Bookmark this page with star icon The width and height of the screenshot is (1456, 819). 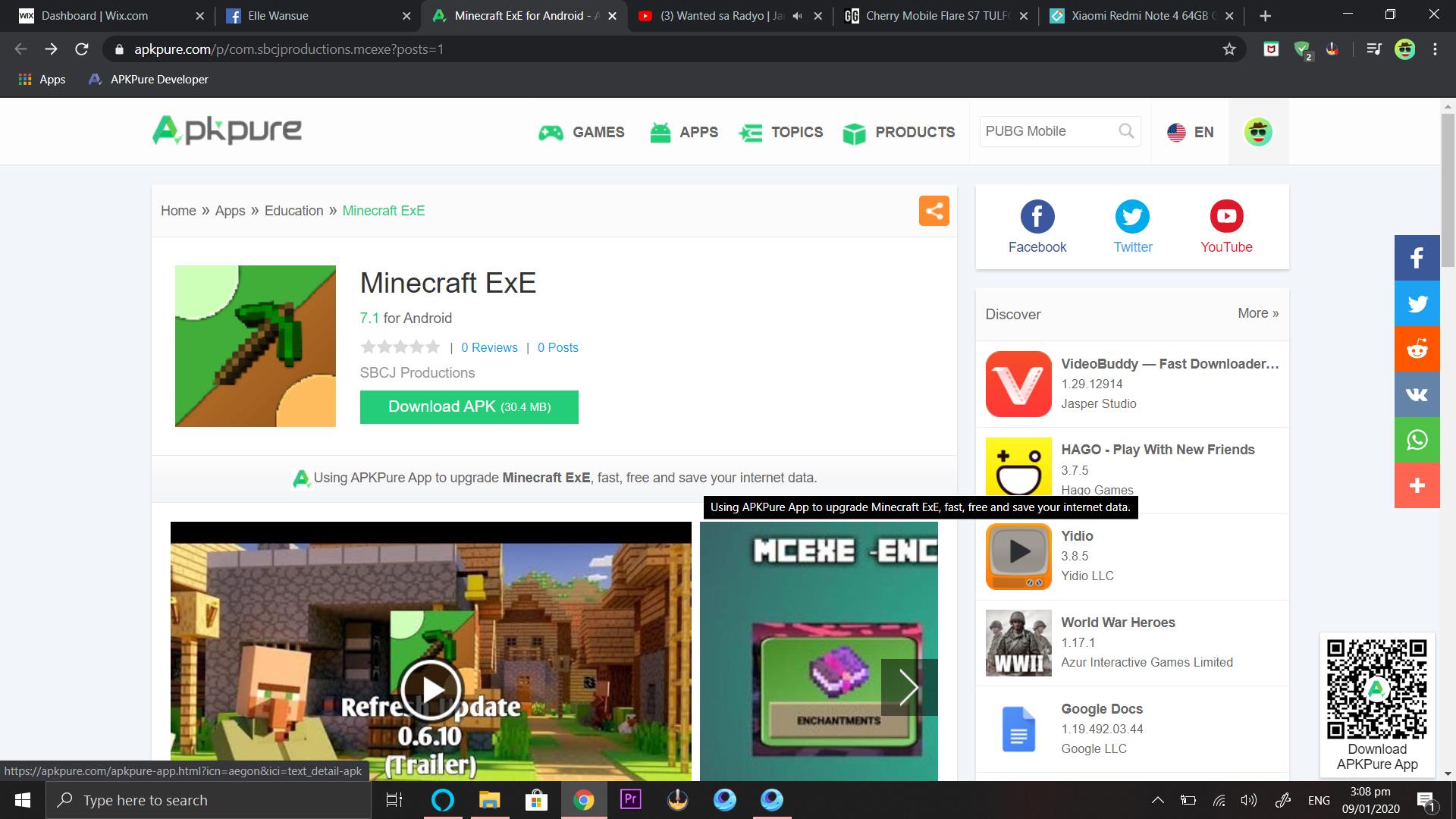[x=1229, y=49]
